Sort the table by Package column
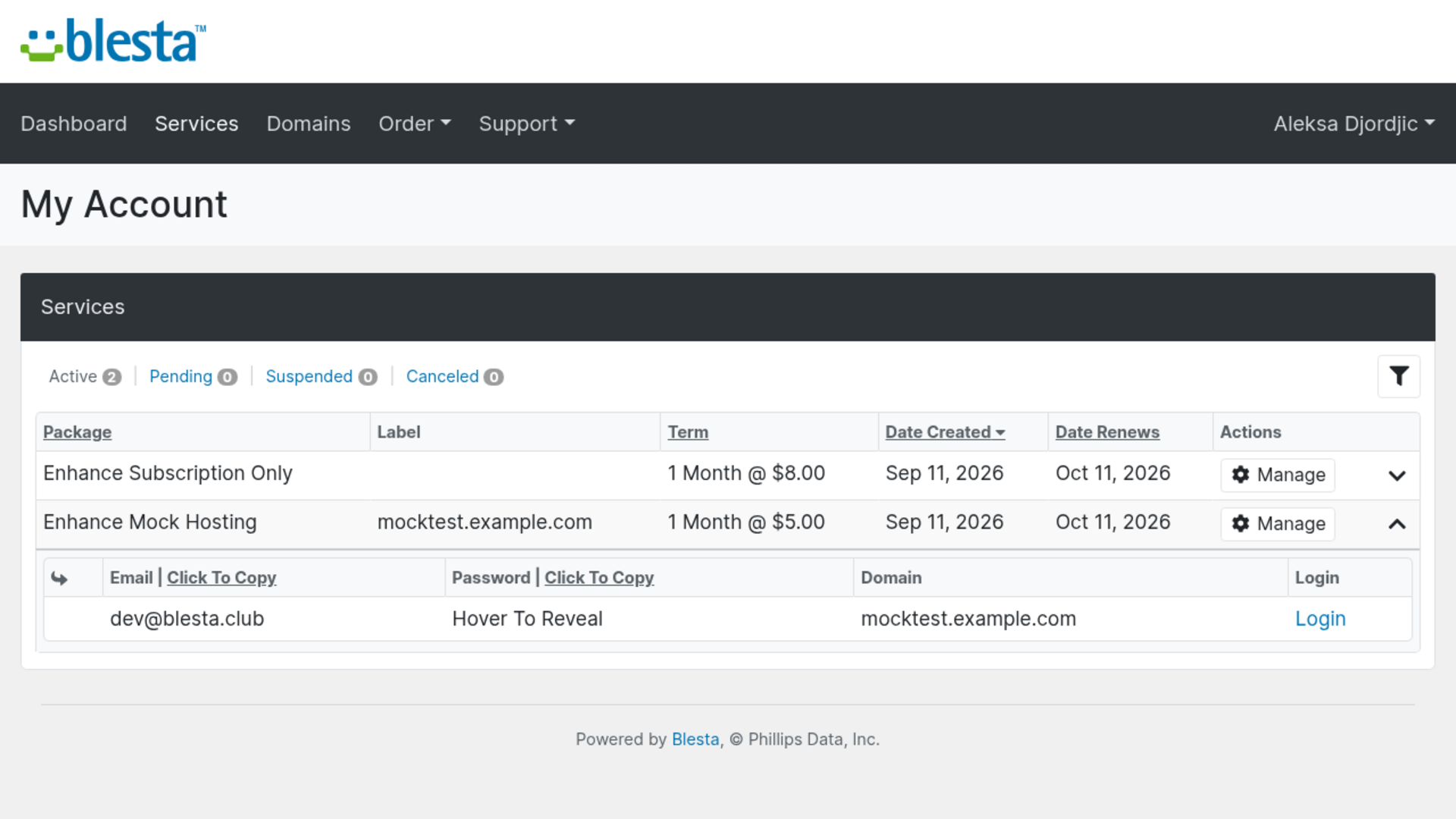 (77, 432)
